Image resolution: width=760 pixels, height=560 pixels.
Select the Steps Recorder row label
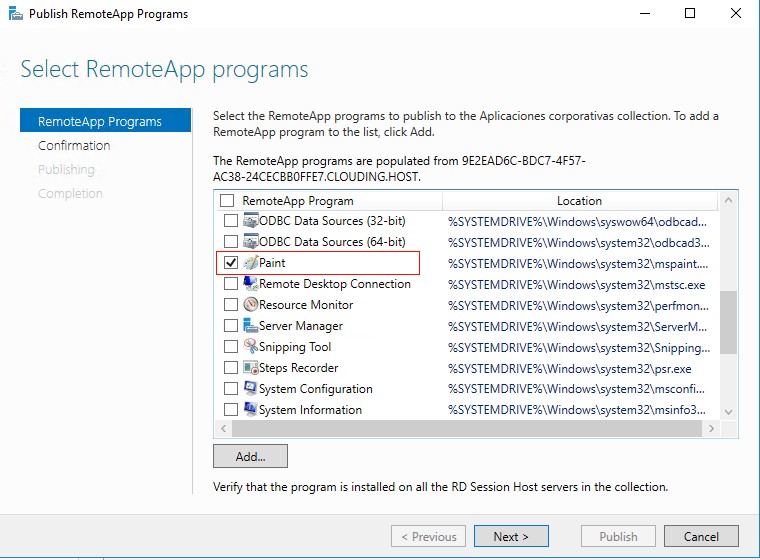click(x=298, y=368)
